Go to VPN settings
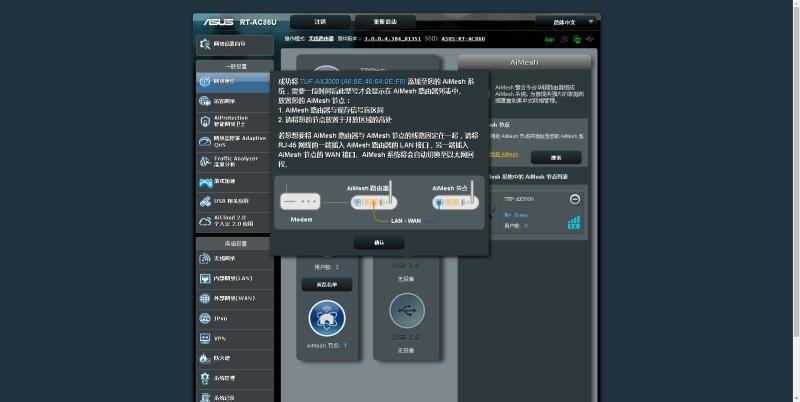 (235, 338)
